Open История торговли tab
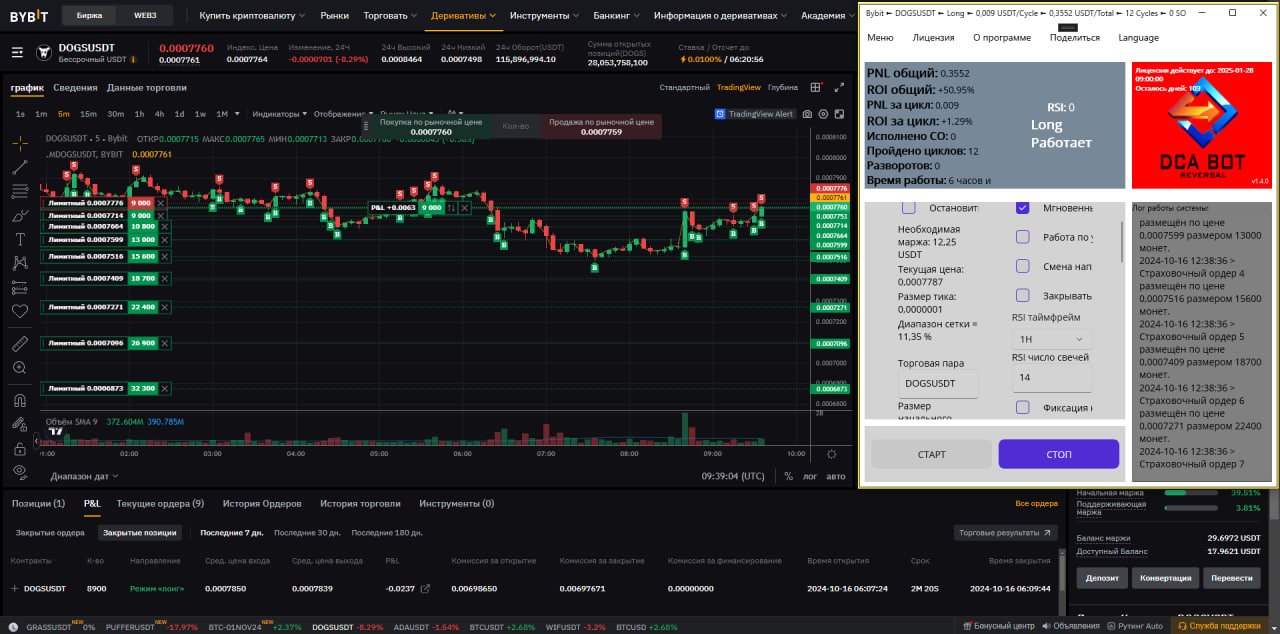The height and width of the screenshot is (634, 1280). point(360,504)
